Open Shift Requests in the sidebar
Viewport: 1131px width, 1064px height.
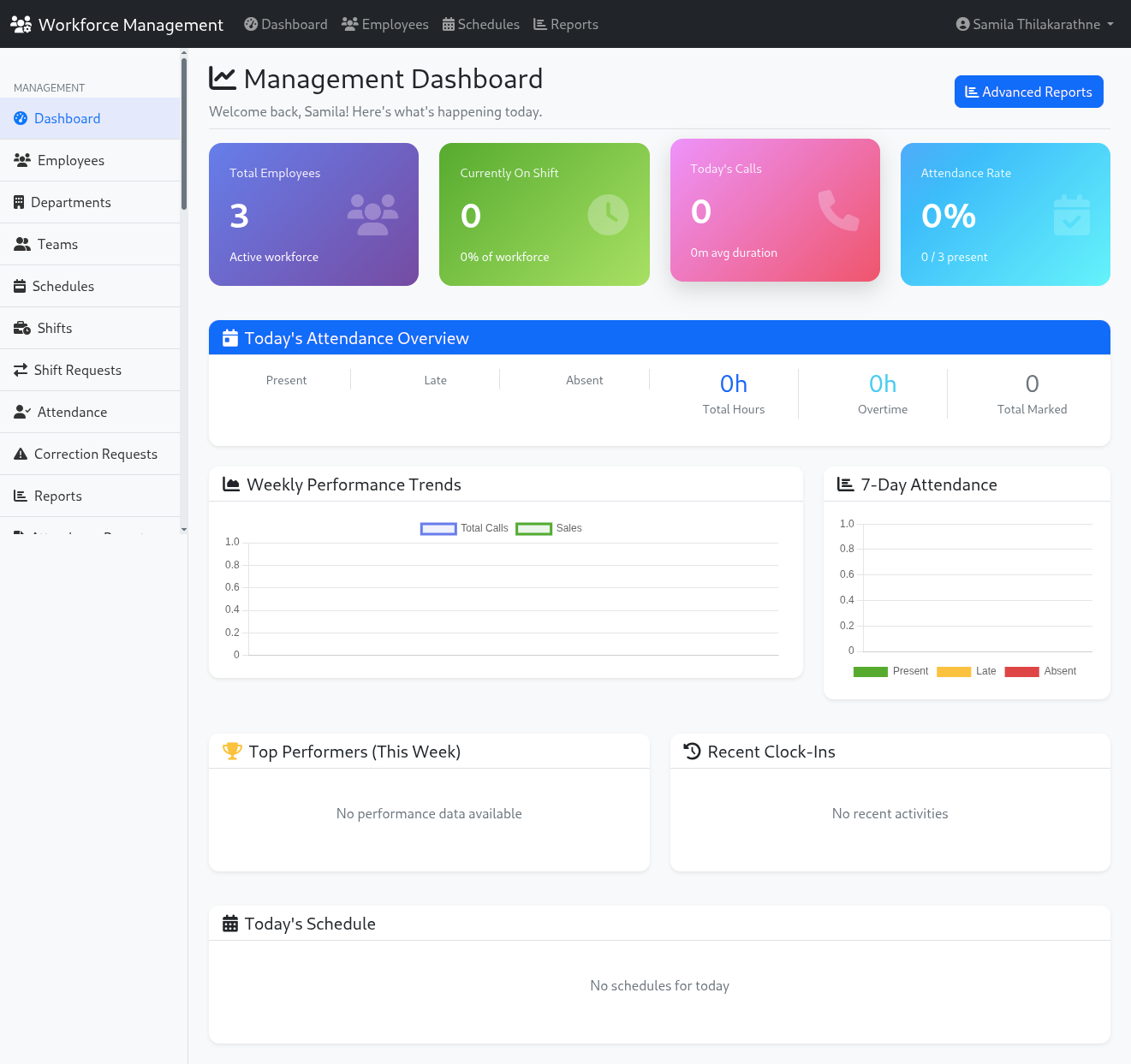coord(77,371)
